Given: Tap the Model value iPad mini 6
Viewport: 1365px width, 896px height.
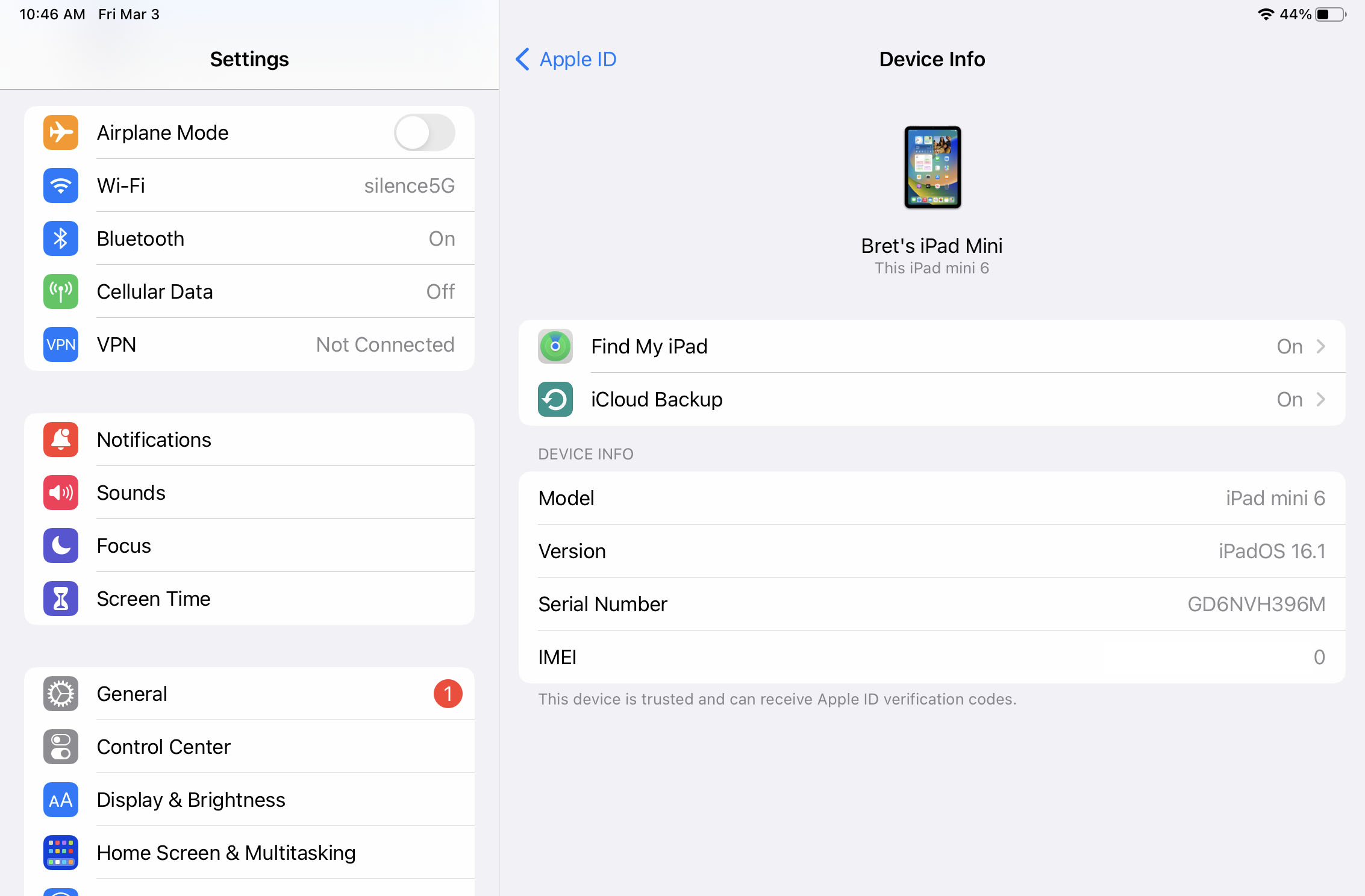Looking at the screenshot, I should point(1275,498).
